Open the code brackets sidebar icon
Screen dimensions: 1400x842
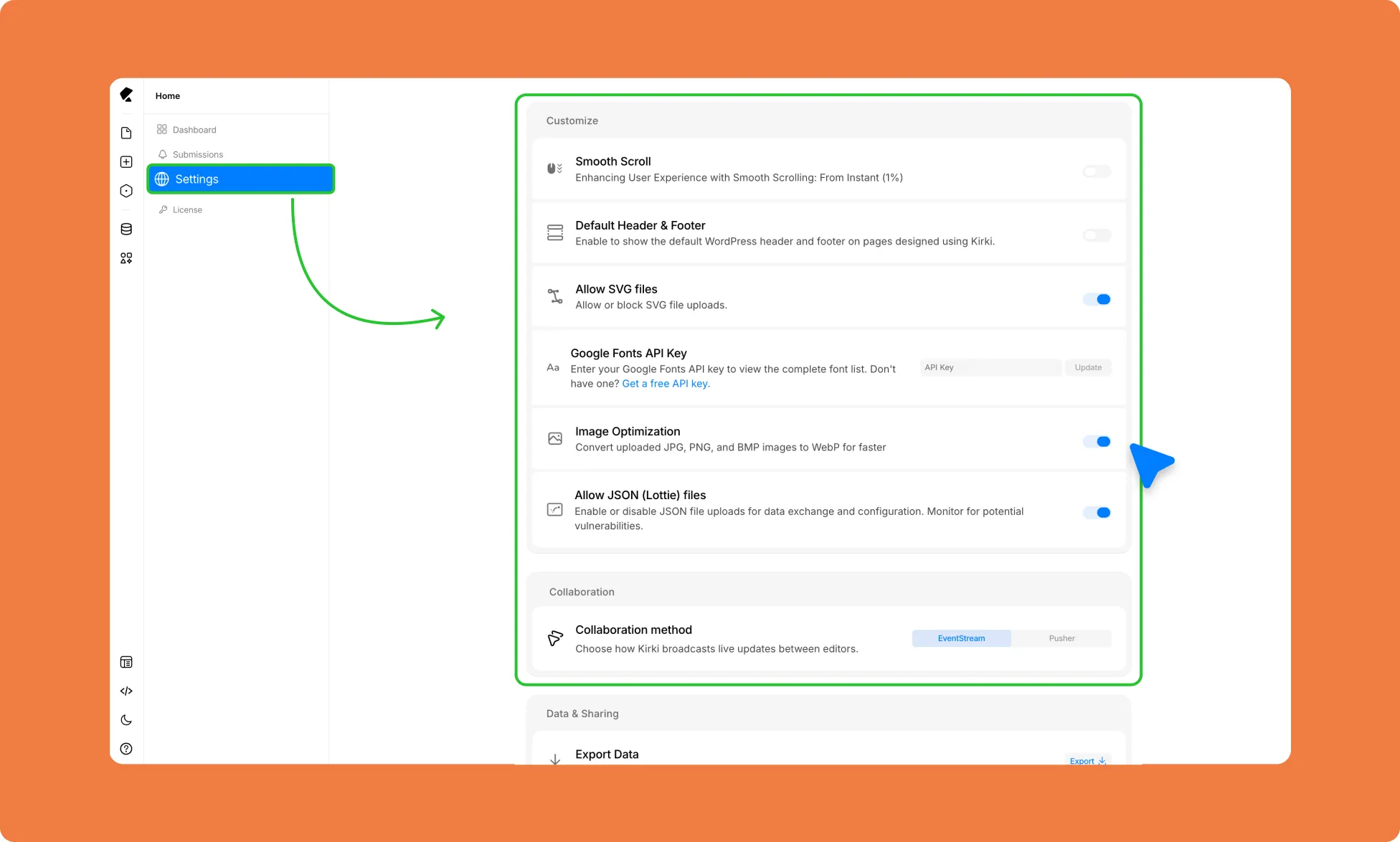(126, 691)
